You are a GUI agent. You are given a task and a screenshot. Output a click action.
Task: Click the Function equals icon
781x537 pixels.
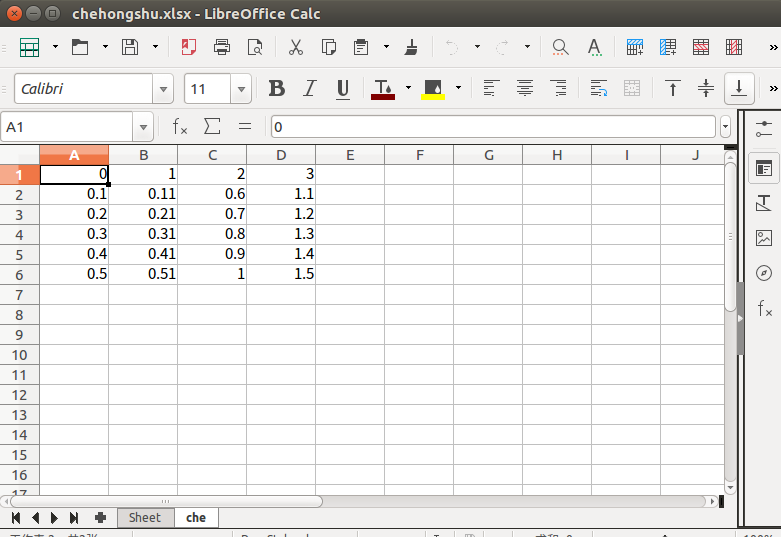click(x=245, y=127)
